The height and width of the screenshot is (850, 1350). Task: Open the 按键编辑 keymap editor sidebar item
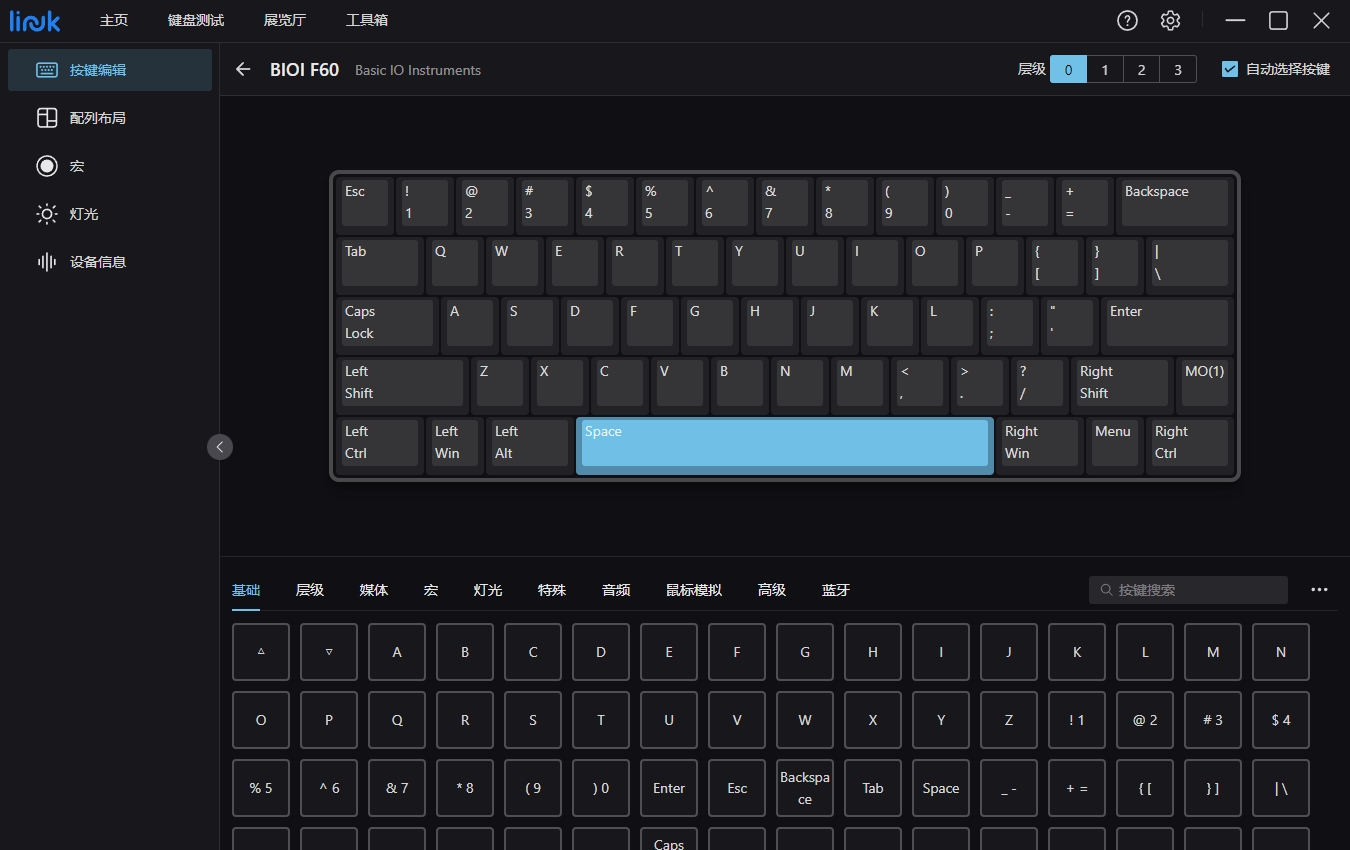click(110, 70)
